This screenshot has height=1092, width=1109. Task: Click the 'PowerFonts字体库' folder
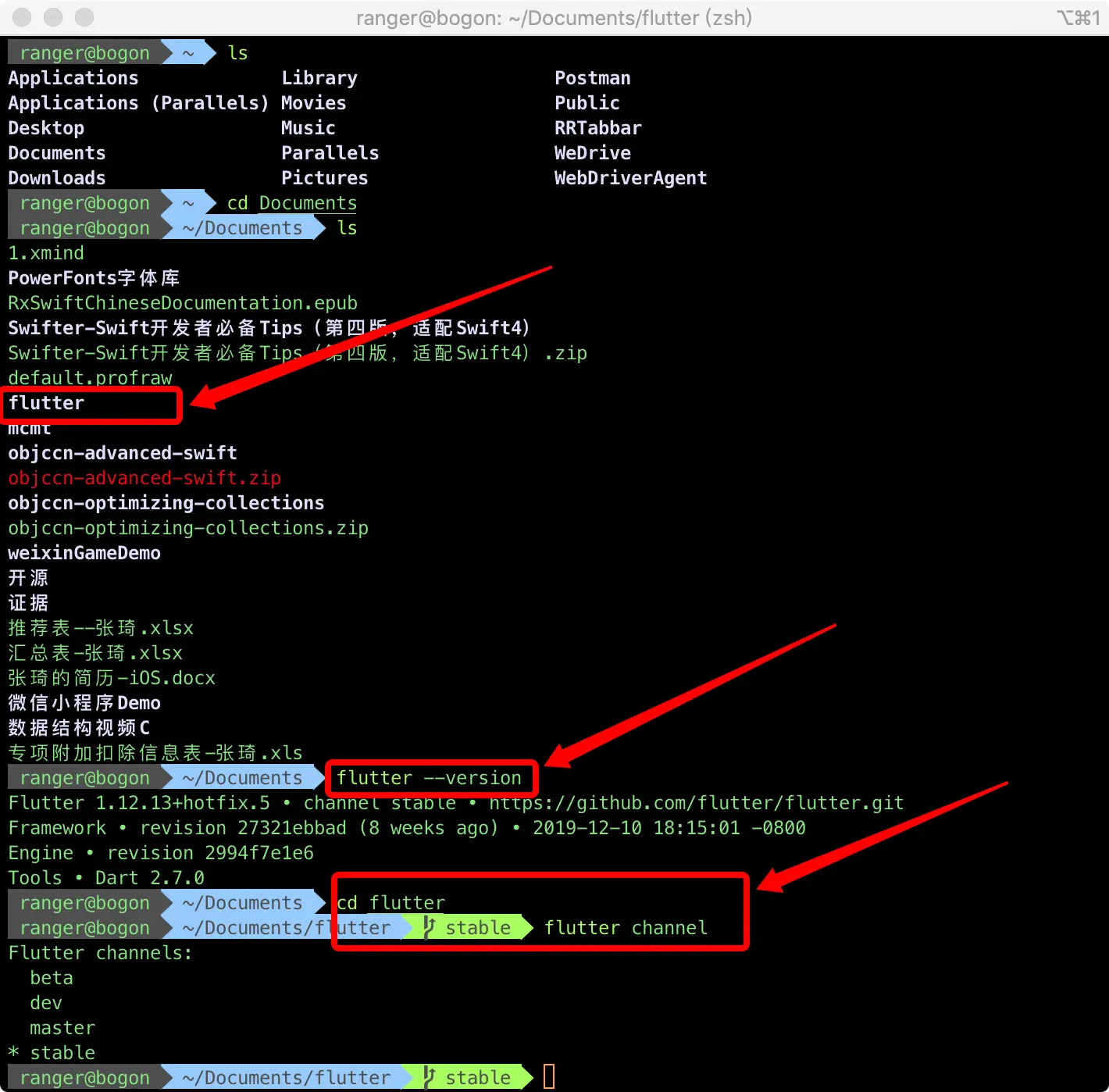[94, 278]
